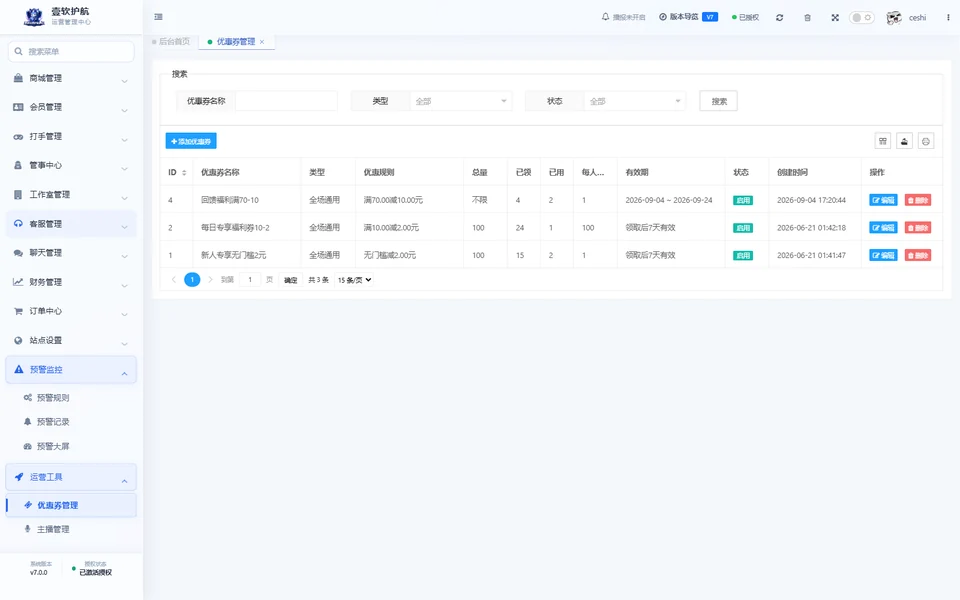Toggle 启用 status for 每日专享福利券10-2

pyautogui.click(x=743, y=228)
